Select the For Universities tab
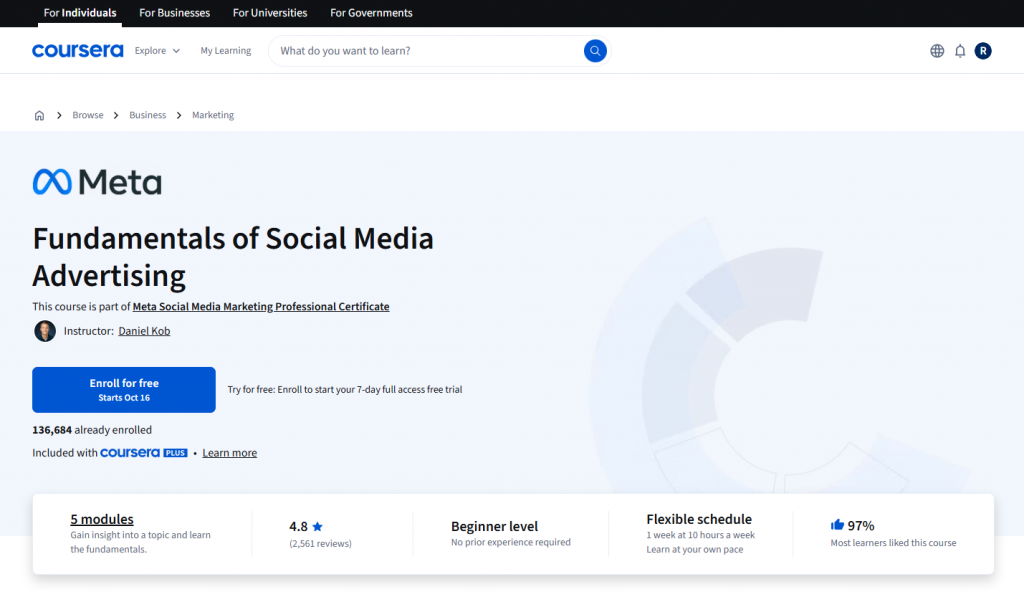 tap(269, 13)
